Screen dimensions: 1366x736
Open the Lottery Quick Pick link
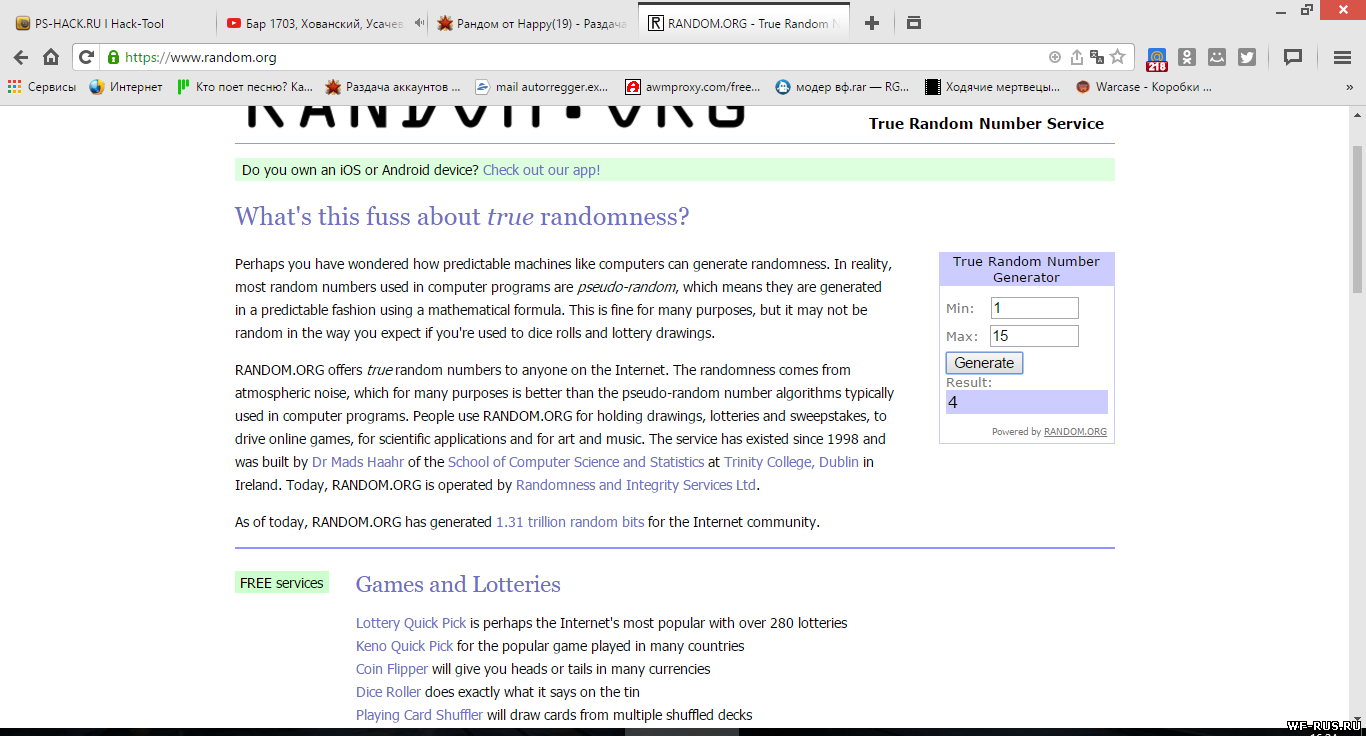[411, 623]
